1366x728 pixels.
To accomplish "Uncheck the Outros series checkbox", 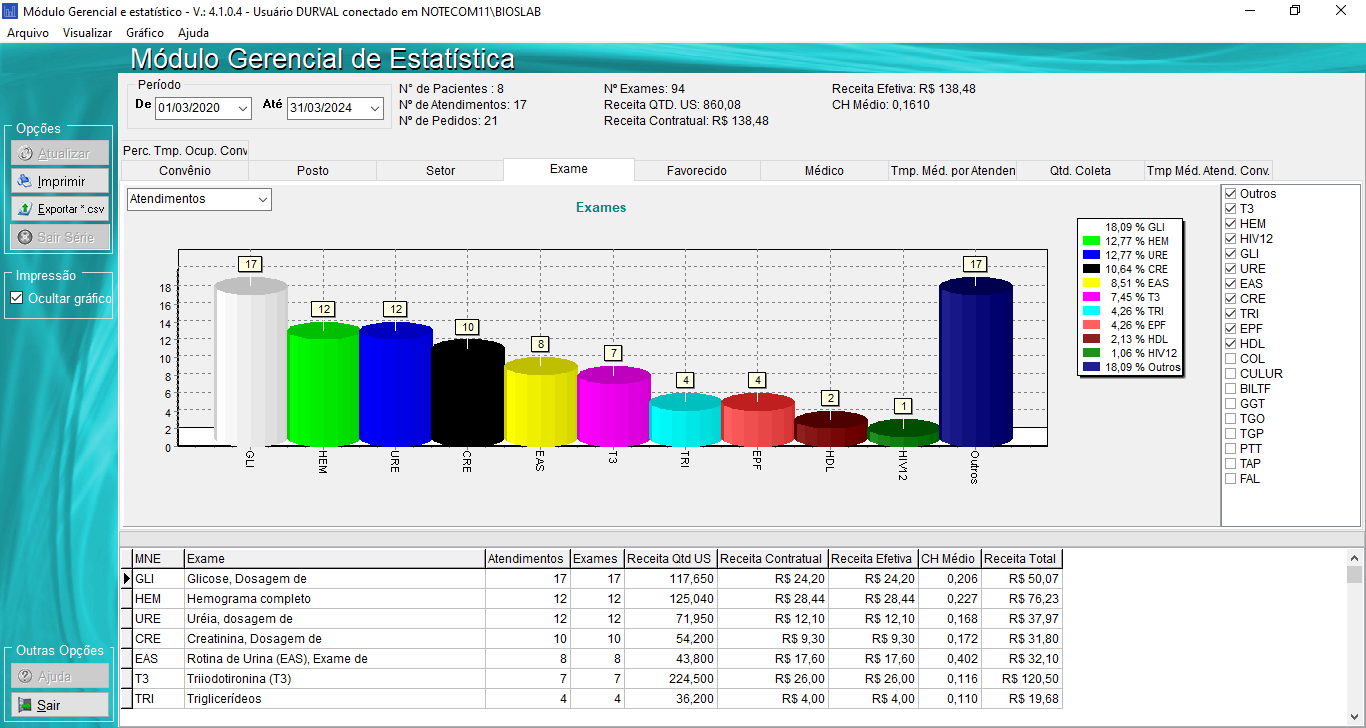I will pyautogui.click(x=1230, y=194).
